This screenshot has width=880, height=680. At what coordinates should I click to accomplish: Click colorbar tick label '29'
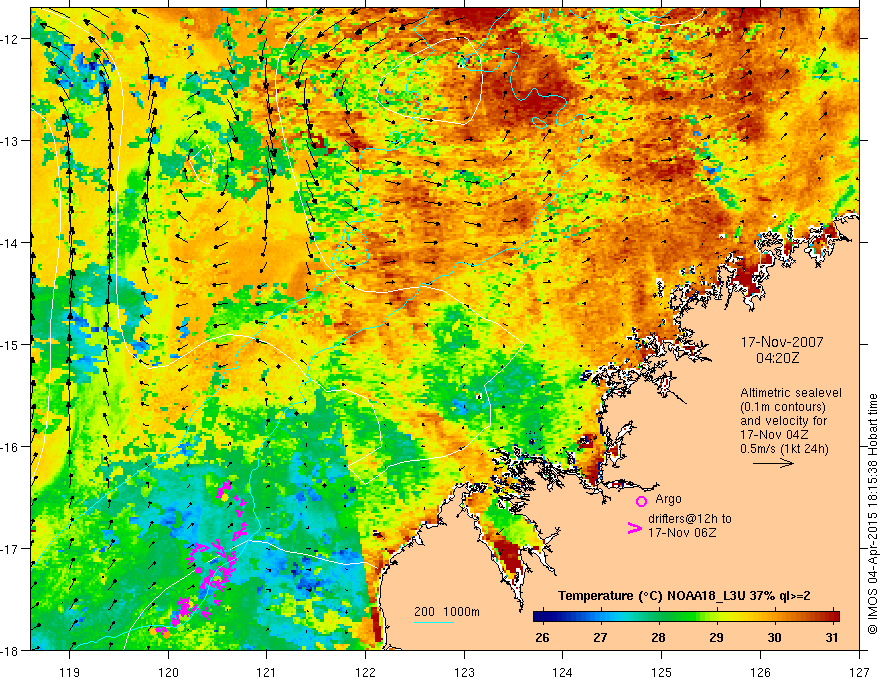click(x=716, y=637)
